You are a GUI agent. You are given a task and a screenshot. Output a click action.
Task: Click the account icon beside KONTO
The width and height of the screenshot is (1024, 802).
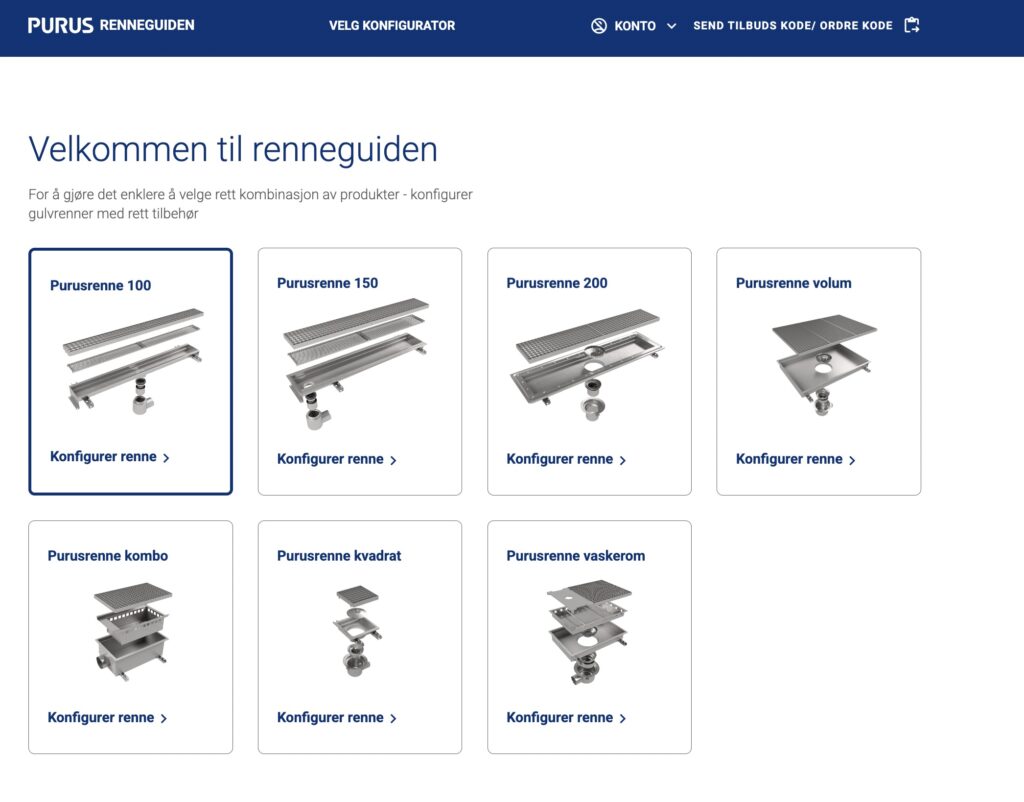(x=599, y=26)
